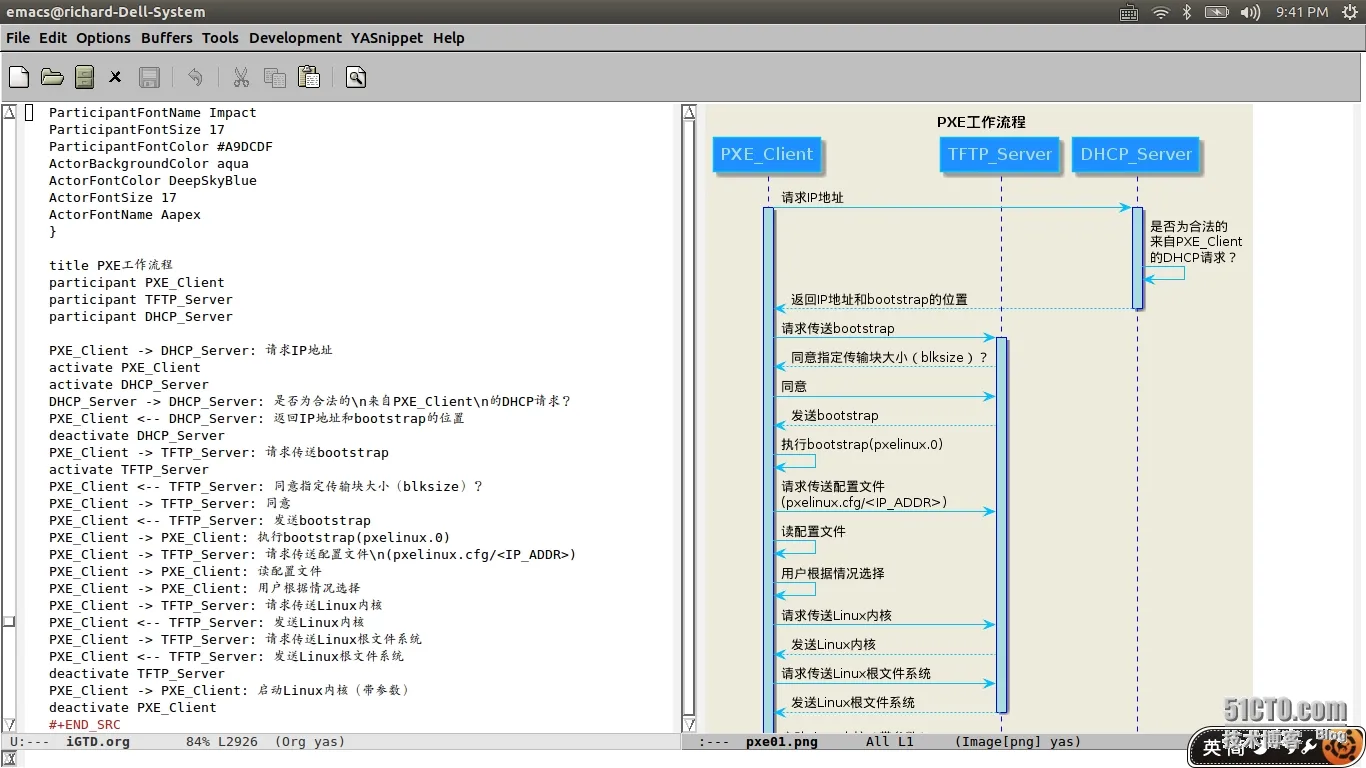
Task: Click the '用户根据情况选择' label in the diagram
Action: click(x=833, y=574)
